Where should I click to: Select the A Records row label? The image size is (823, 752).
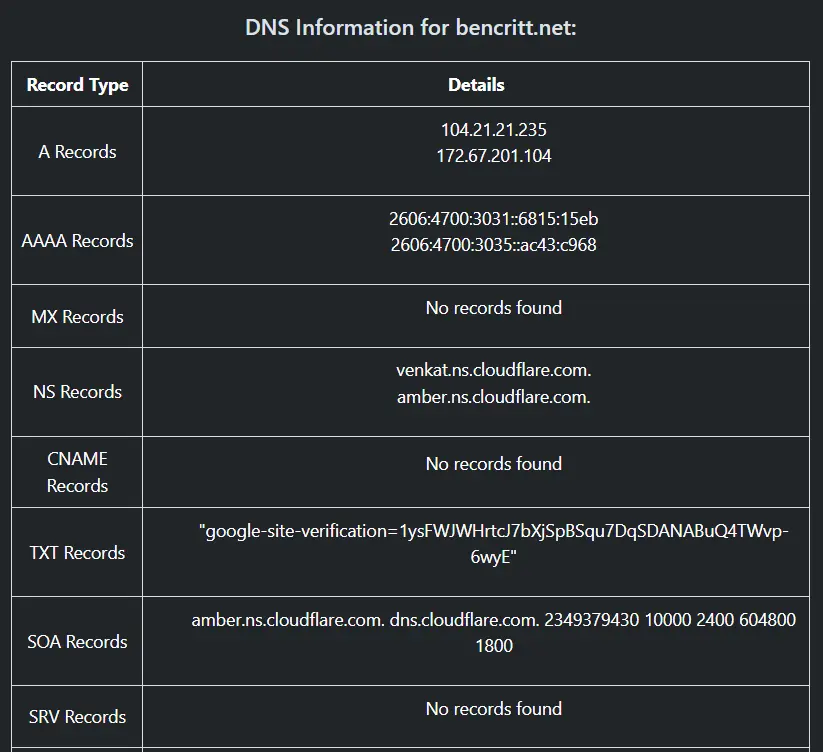pyautogui.click(x=77, y=152)
